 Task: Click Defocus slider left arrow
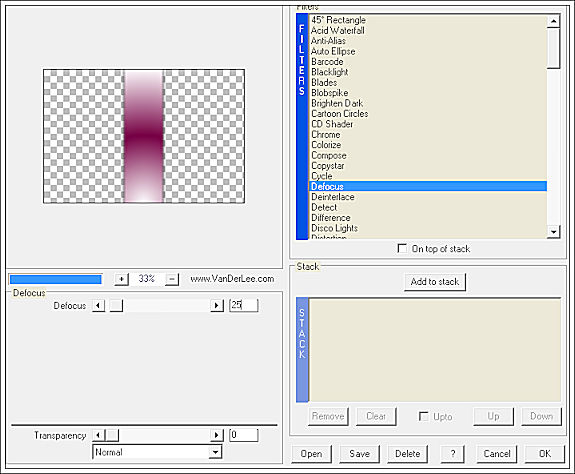click(x=98, y=305)
